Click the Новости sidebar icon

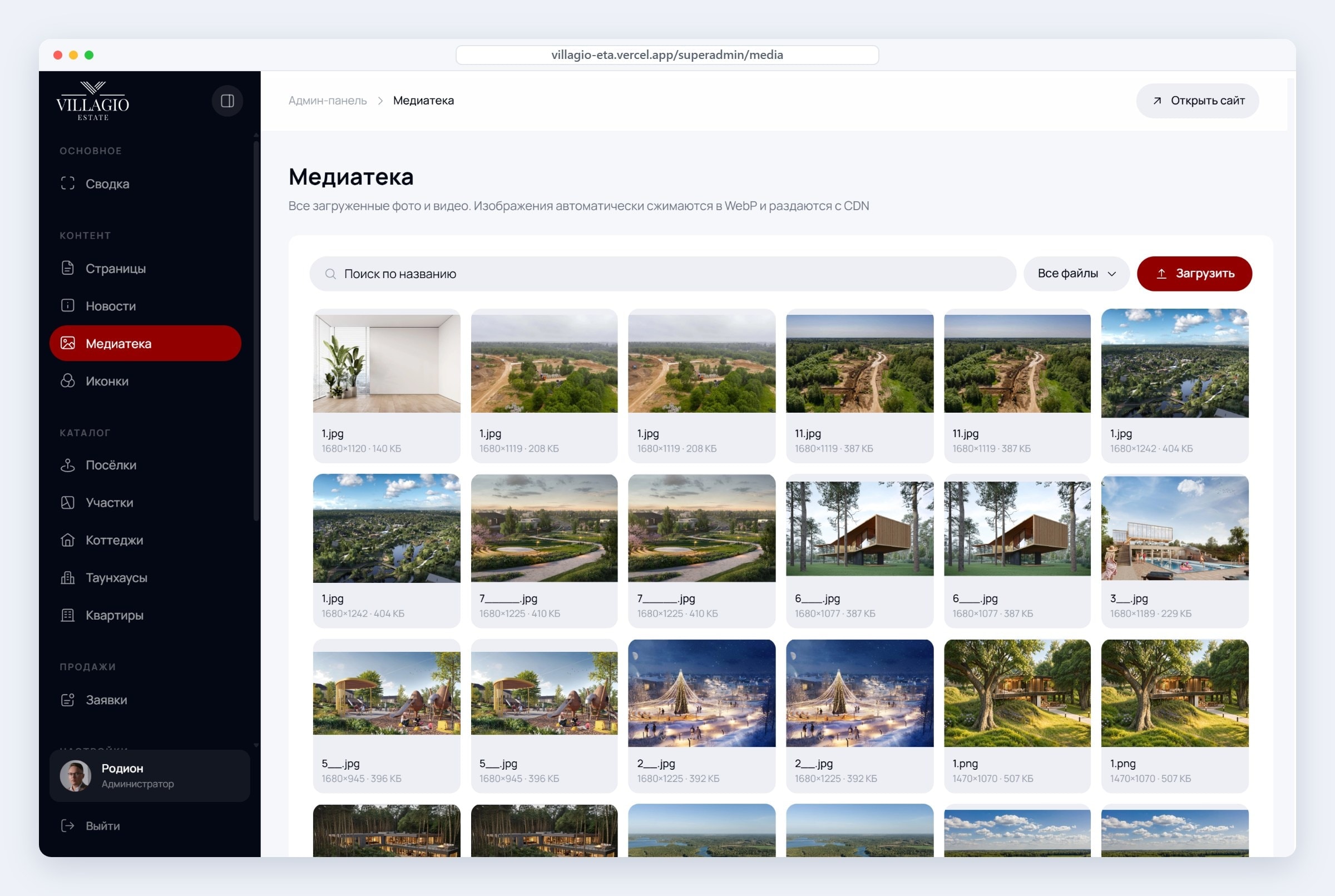(x=67, y=306)
